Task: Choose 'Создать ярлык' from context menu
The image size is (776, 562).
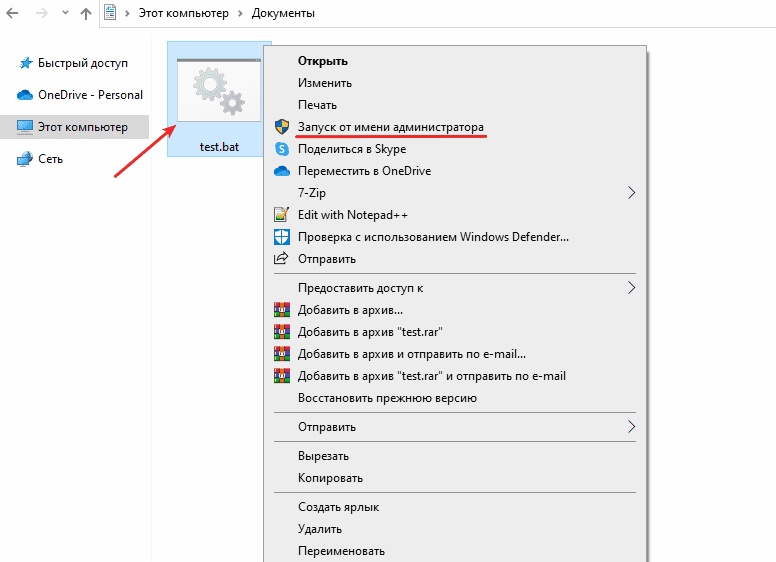Action: coord(339,507)
